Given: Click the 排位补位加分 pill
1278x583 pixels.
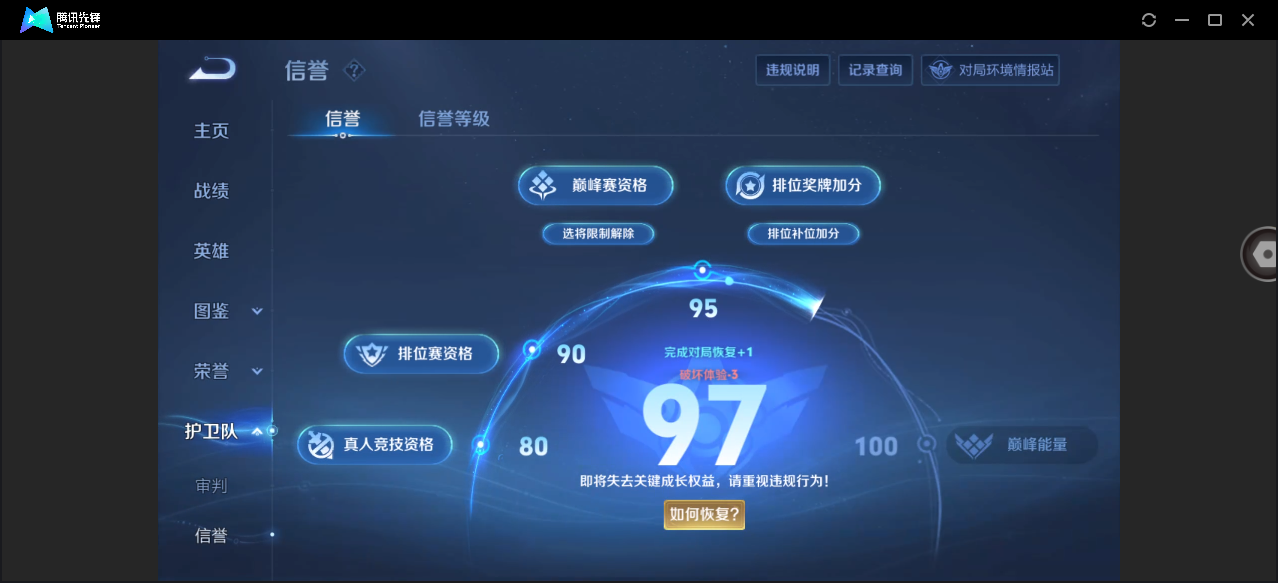Looking at the screenshot, I should 804,233.
